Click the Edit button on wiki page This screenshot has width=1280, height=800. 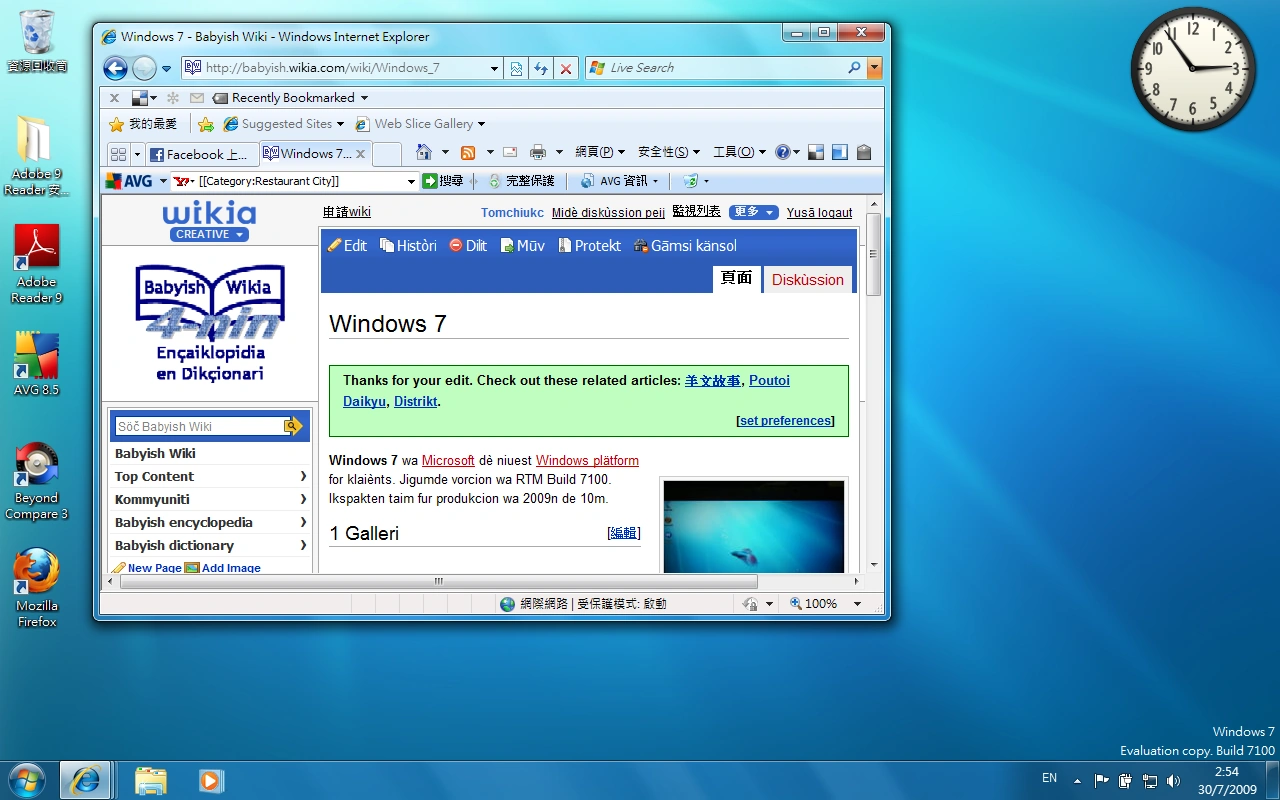(347, 246)
